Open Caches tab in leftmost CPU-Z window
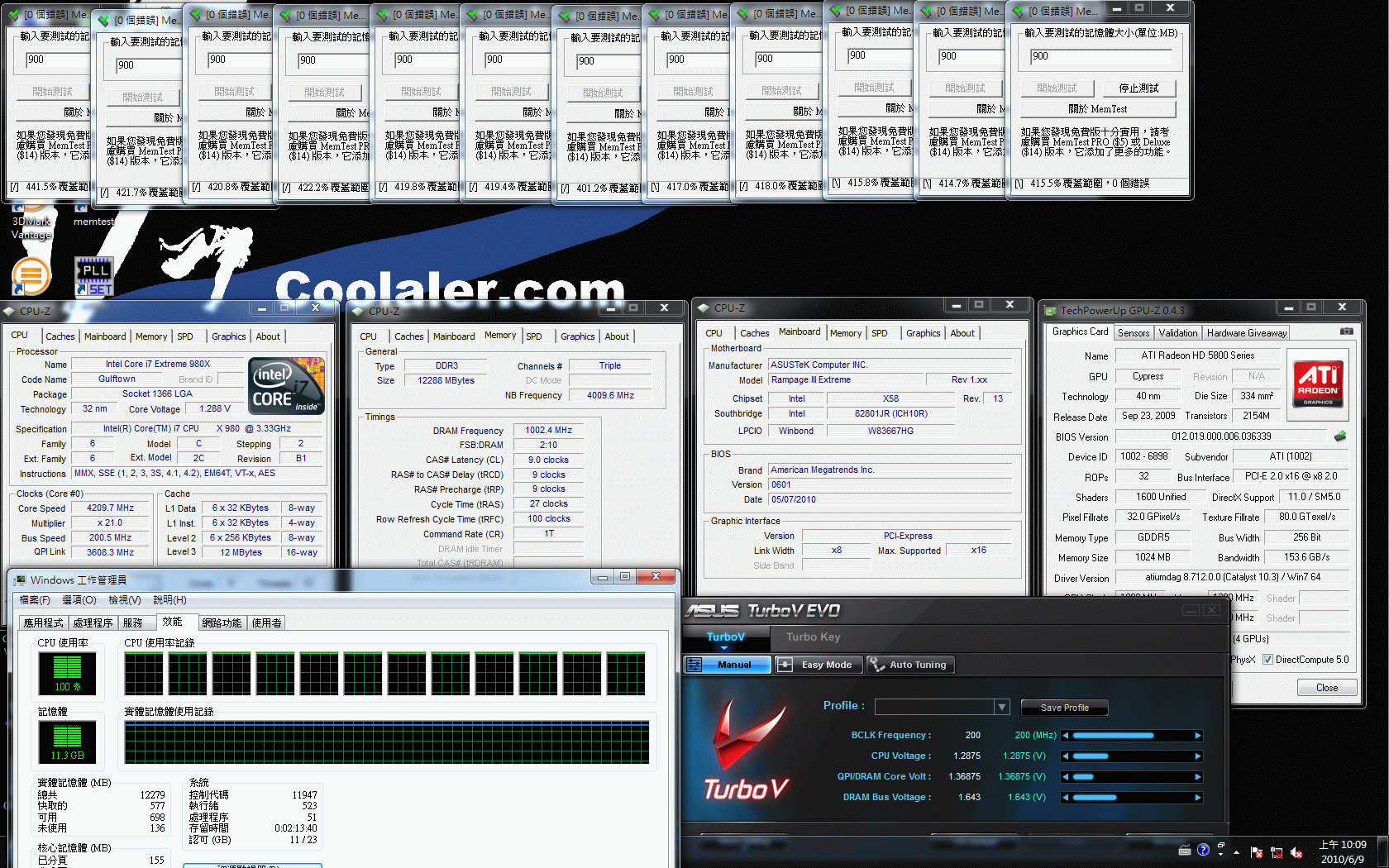 (60, 336)
